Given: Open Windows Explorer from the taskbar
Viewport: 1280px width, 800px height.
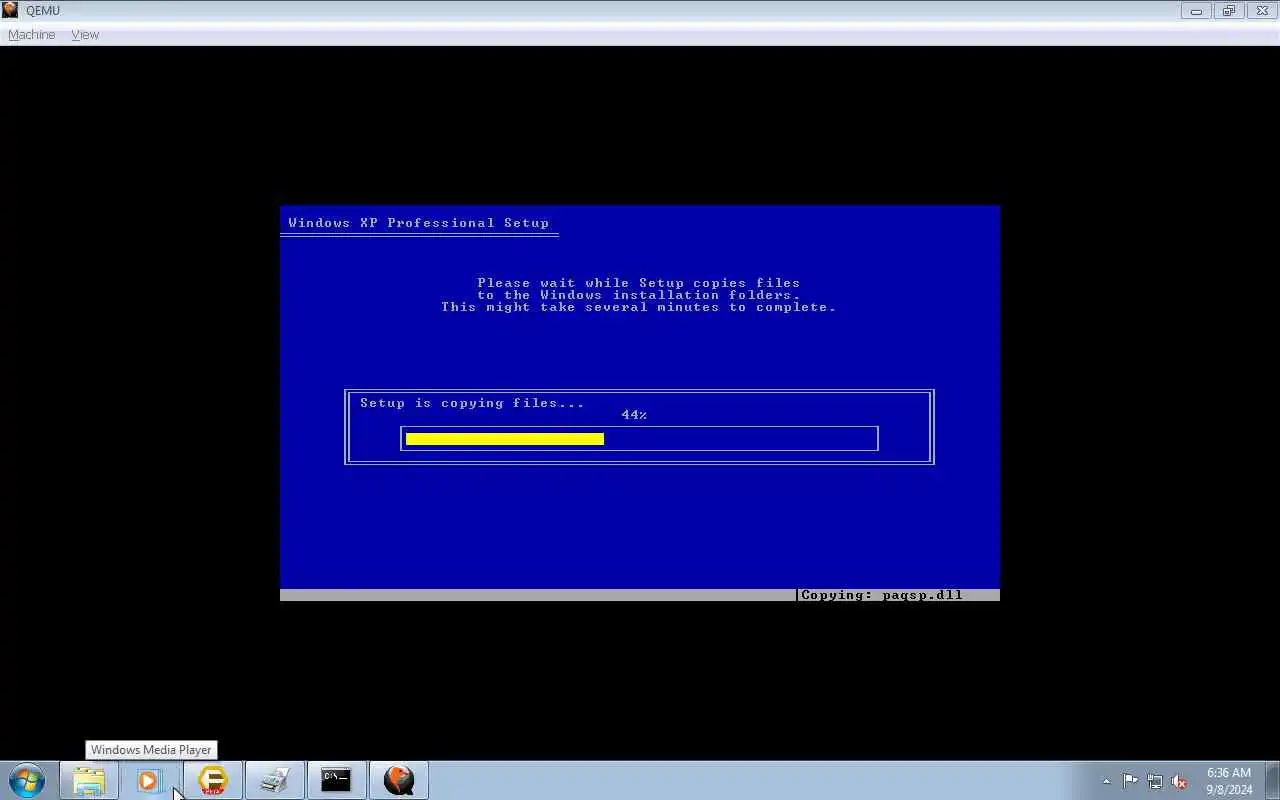Looking at the screenshot, I should tap(89, 780).
